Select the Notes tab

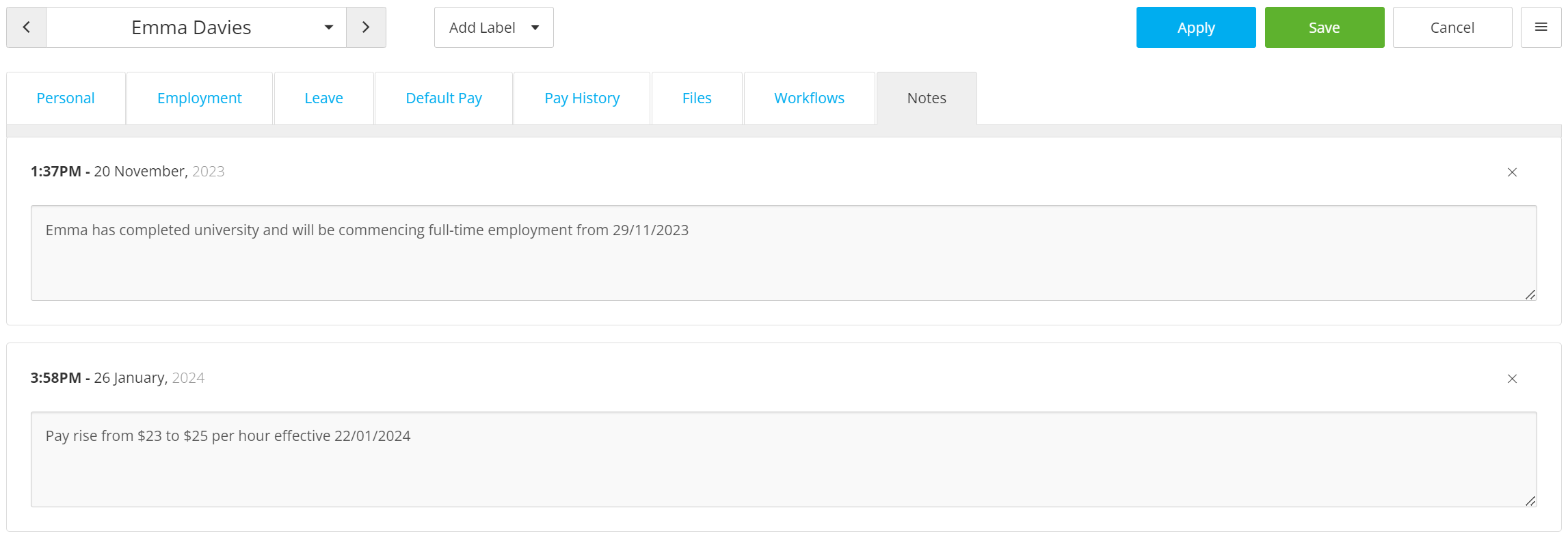pyautogui.click(x=927, y=98)
